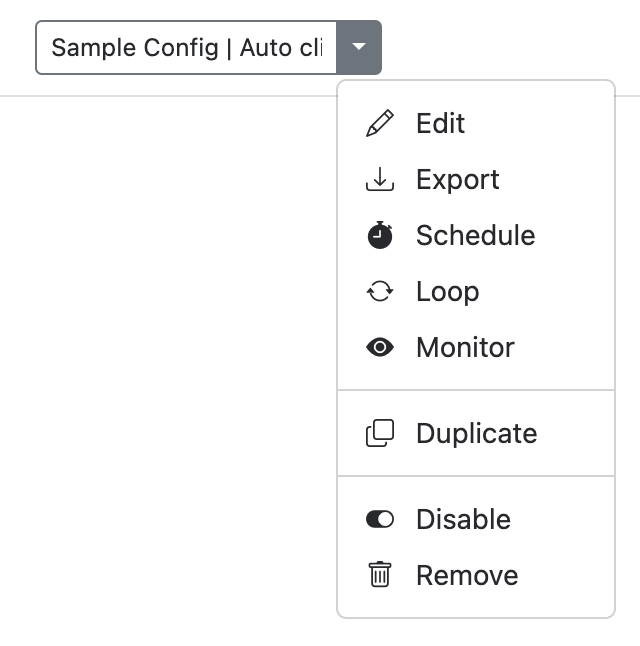Click the circular arrows Loop icon
The image size is (640, 646).
coord(380,292)
